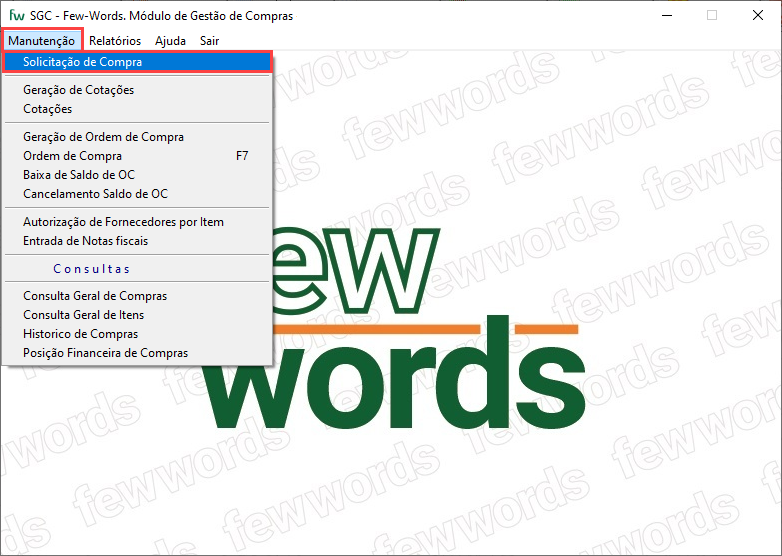Choose Geração de Cotações
This screenshot has height=556, width=782.
[x=137, y=90]
